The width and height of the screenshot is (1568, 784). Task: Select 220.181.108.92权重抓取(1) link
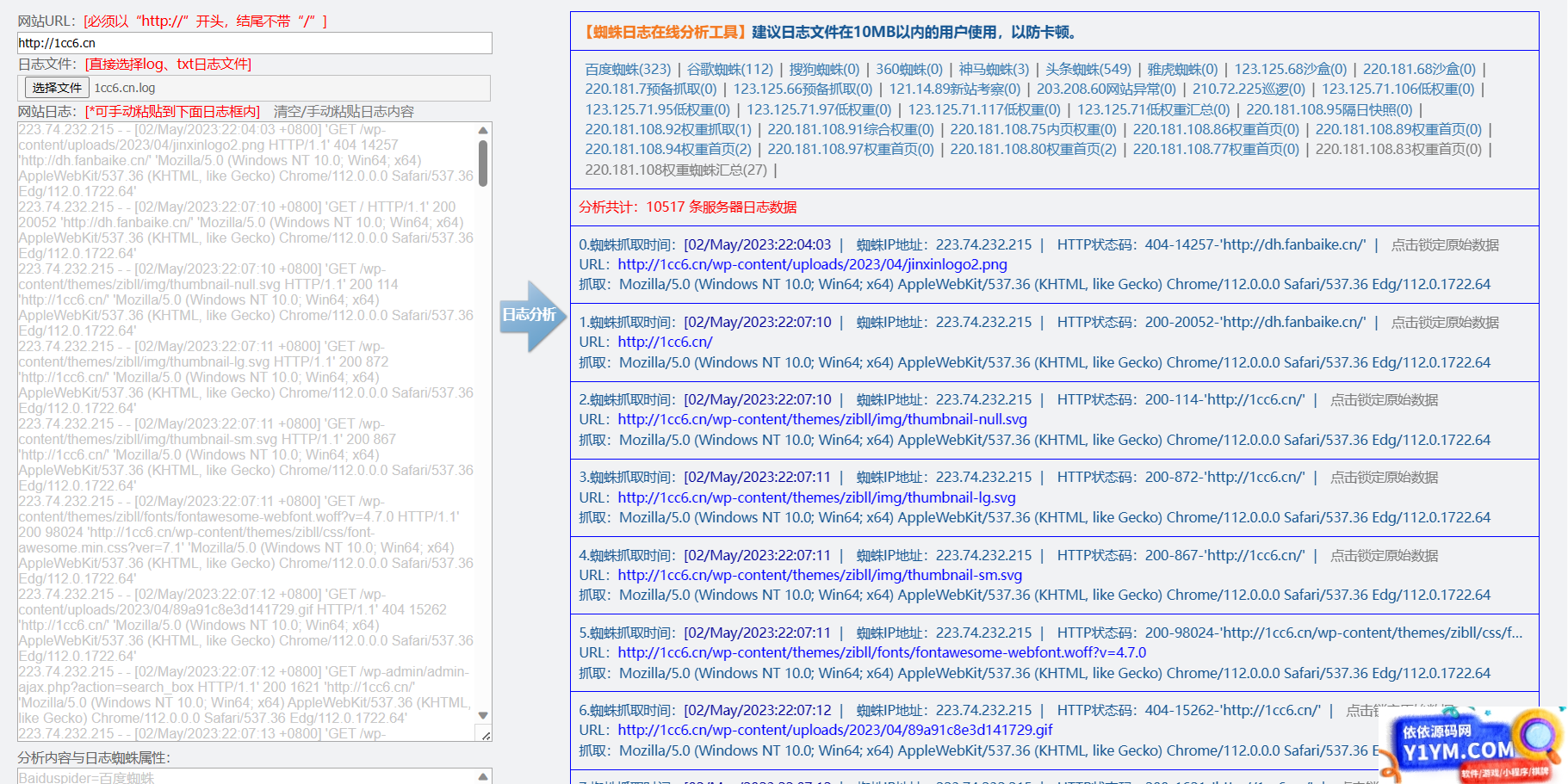tap(668, 129)
